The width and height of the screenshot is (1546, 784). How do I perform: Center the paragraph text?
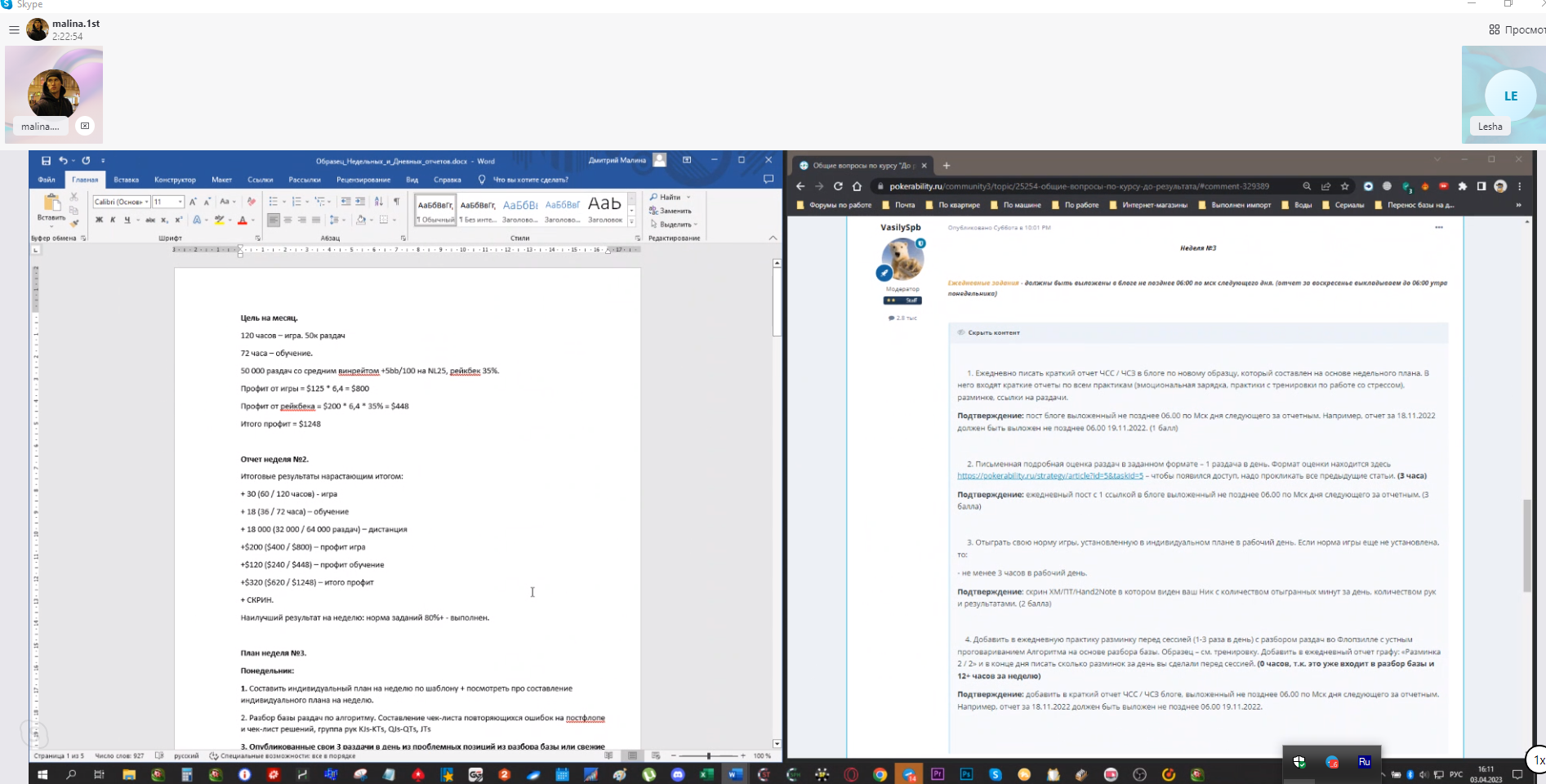pos(287,220)
